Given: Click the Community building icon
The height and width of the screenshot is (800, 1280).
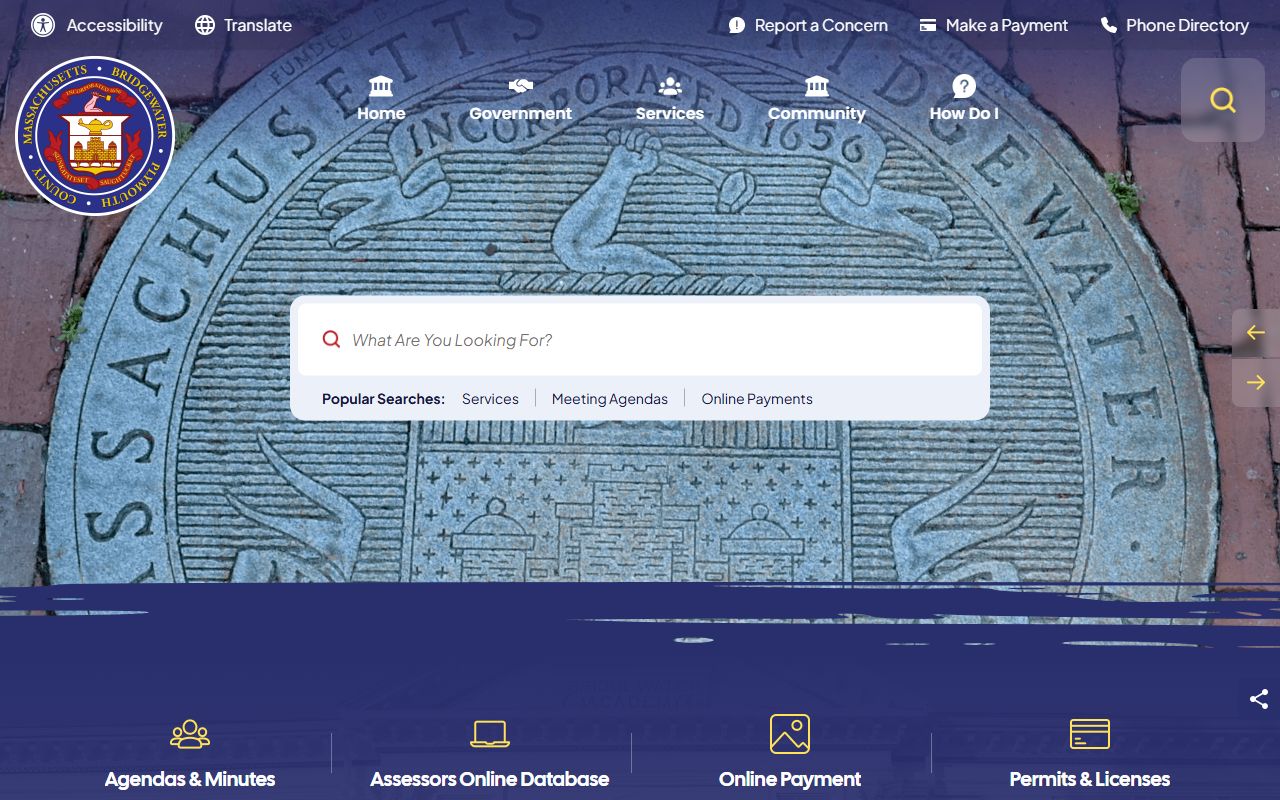Looking at the screenshot, I should (817, 86).
